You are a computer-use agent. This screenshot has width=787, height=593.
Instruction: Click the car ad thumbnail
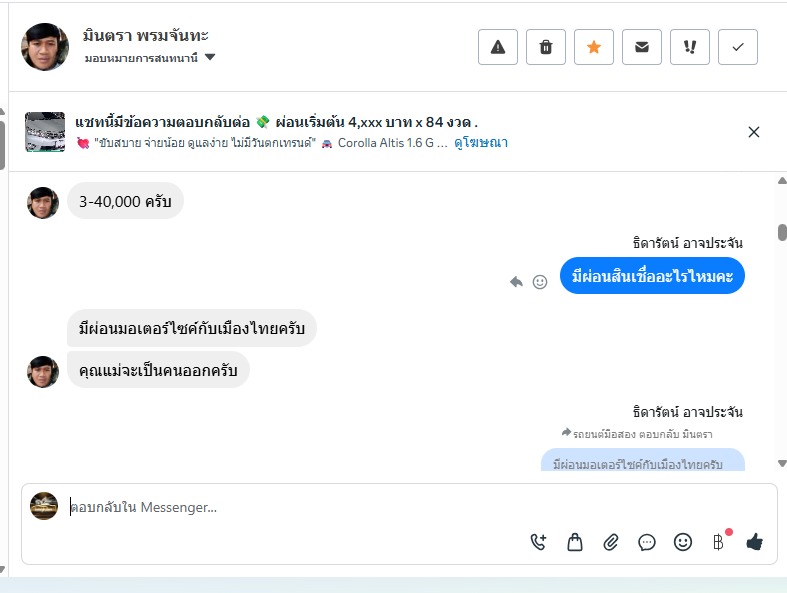pos(45,132)
